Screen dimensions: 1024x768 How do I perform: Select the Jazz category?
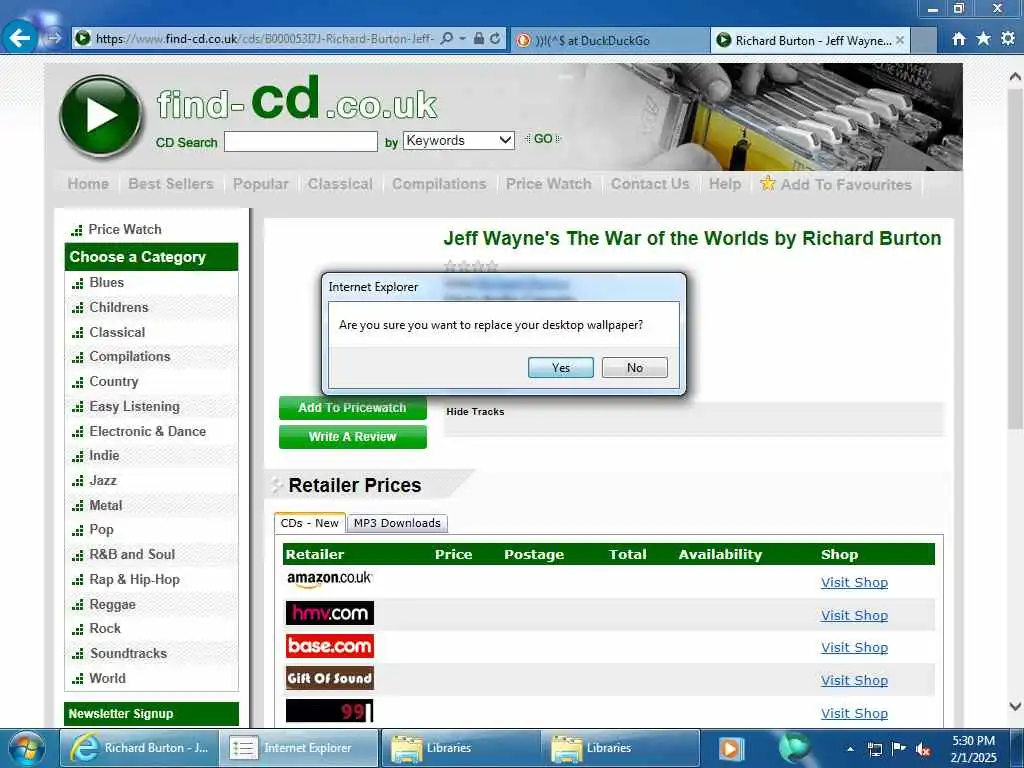point(103,481)
